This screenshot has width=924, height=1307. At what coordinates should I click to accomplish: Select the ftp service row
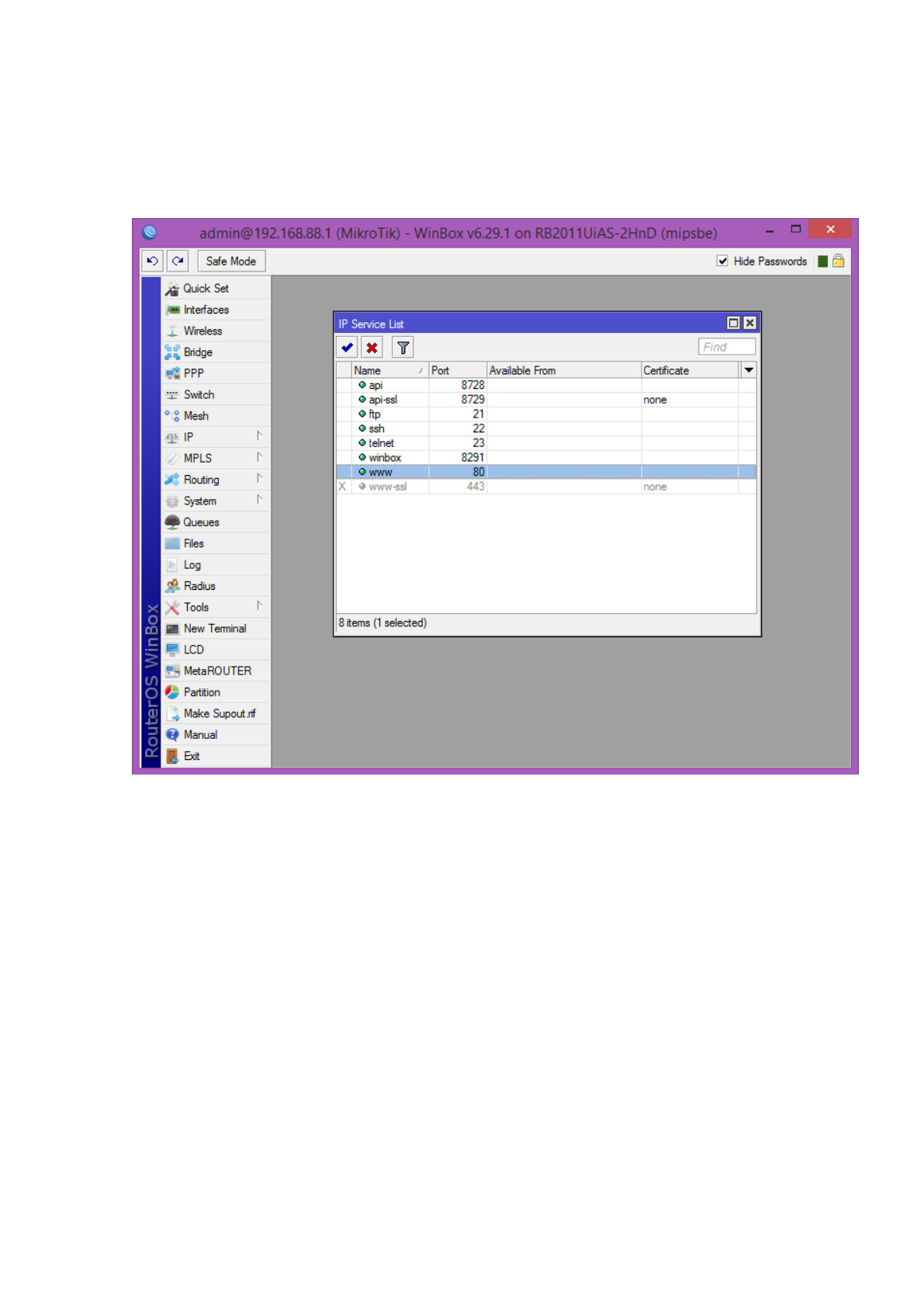pos(546,414)
